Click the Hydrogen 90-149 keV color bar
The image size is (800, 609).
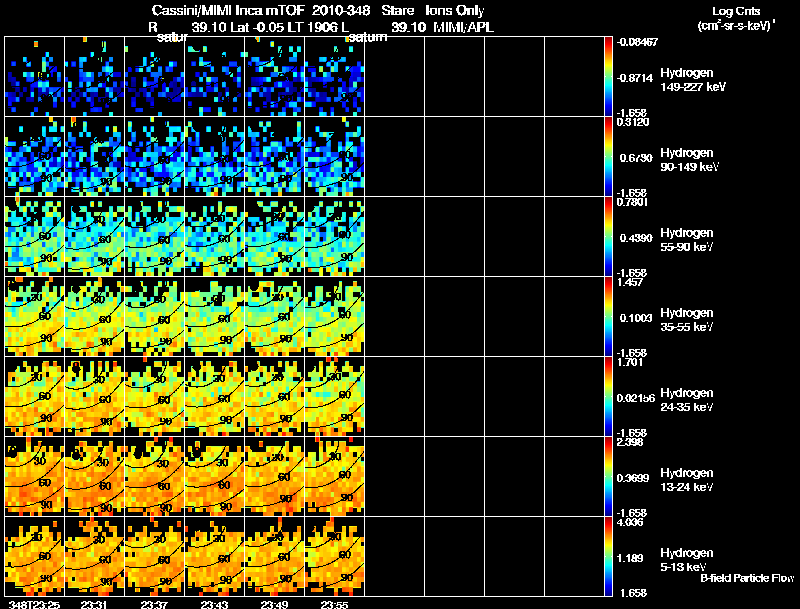pos(609,156)
